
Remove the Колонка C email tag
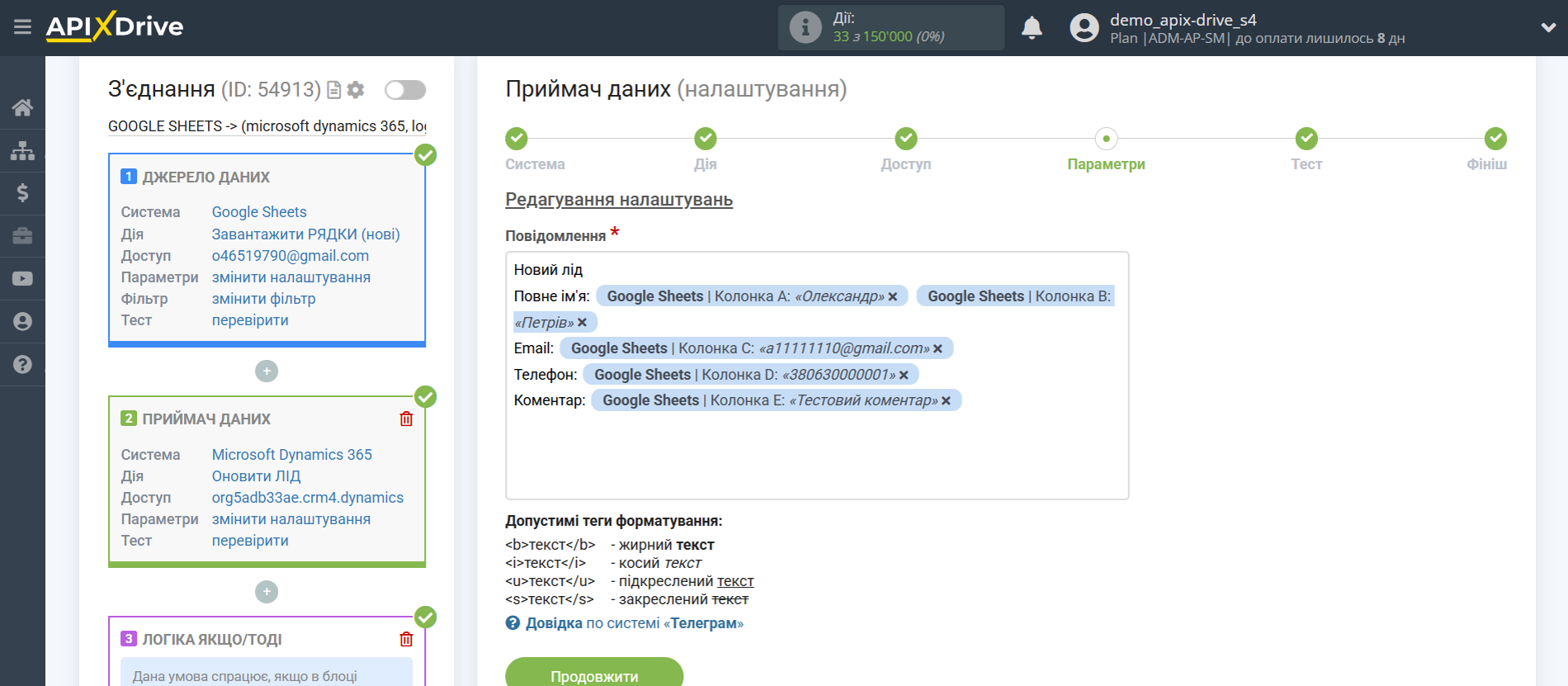click(x=937, y=349)
